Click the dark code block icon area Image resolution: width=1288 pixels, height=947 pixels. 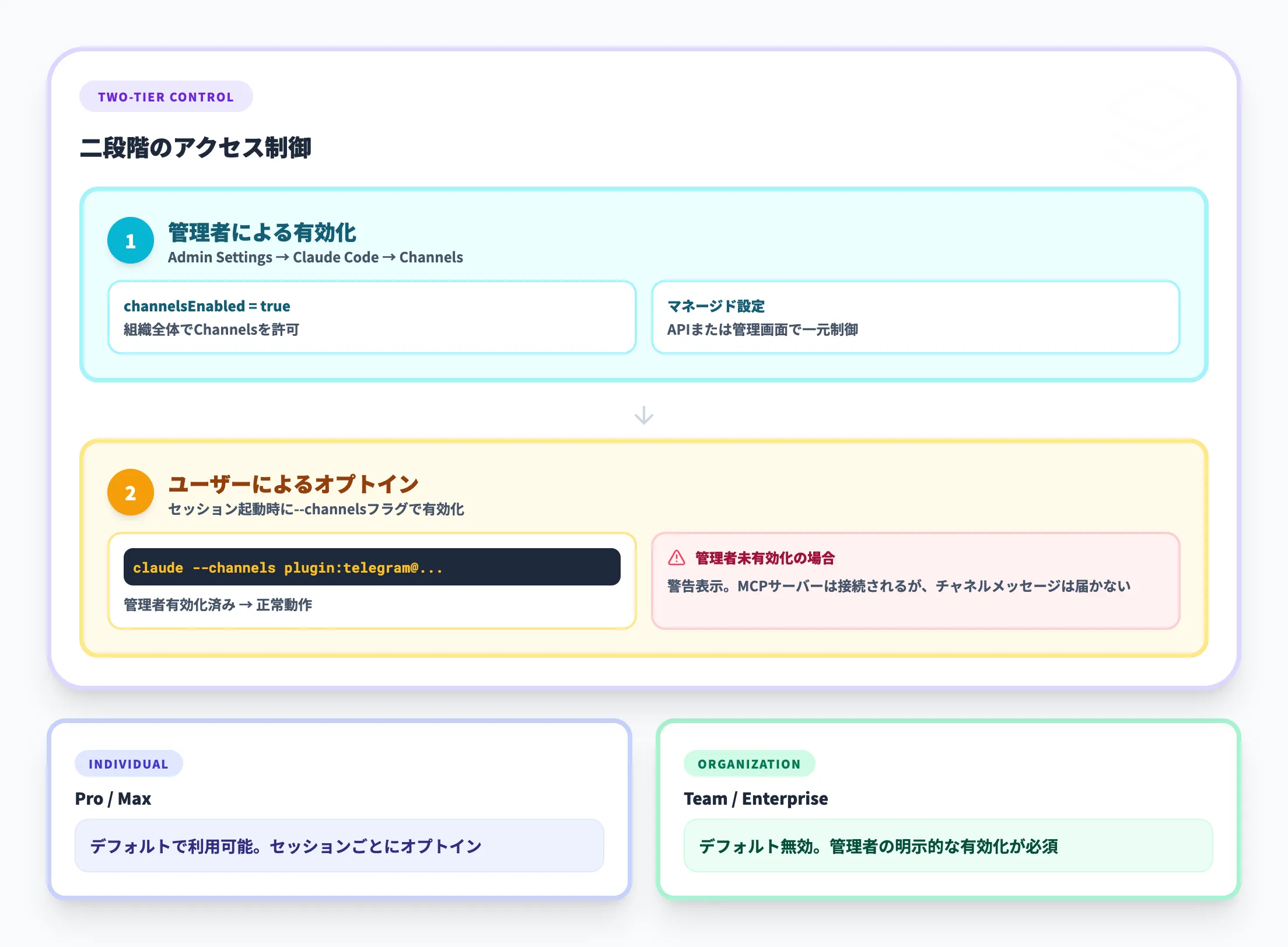point(371,566)
